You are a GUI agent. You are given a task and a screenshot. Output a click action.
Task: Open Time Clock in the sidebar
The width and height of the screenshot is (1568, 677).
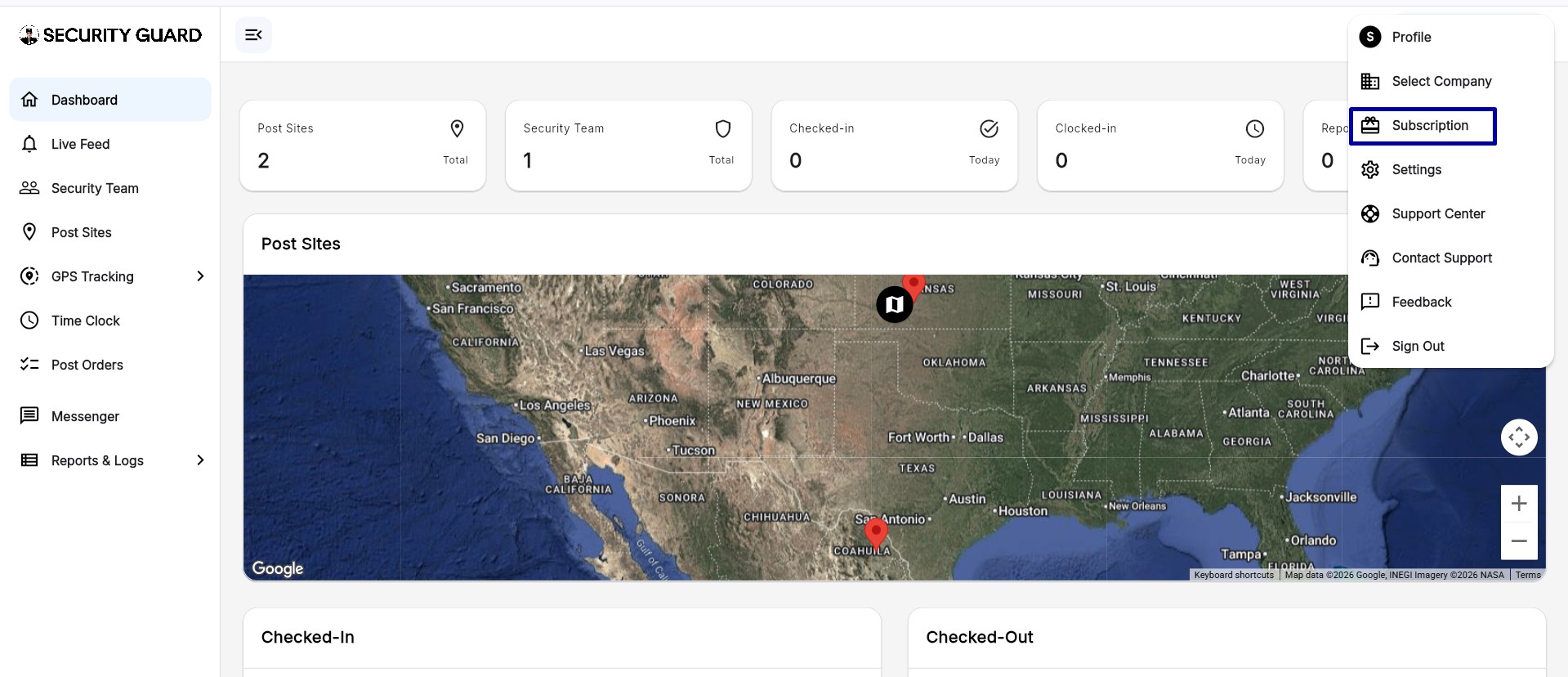[x=110, y=321]
